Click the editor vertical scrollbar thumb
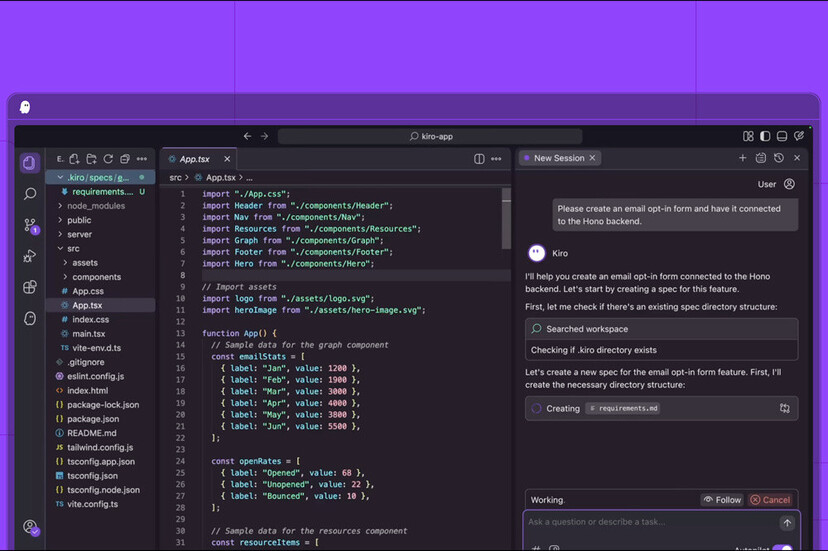Screen dimensions: 828x551 point(506,218)
